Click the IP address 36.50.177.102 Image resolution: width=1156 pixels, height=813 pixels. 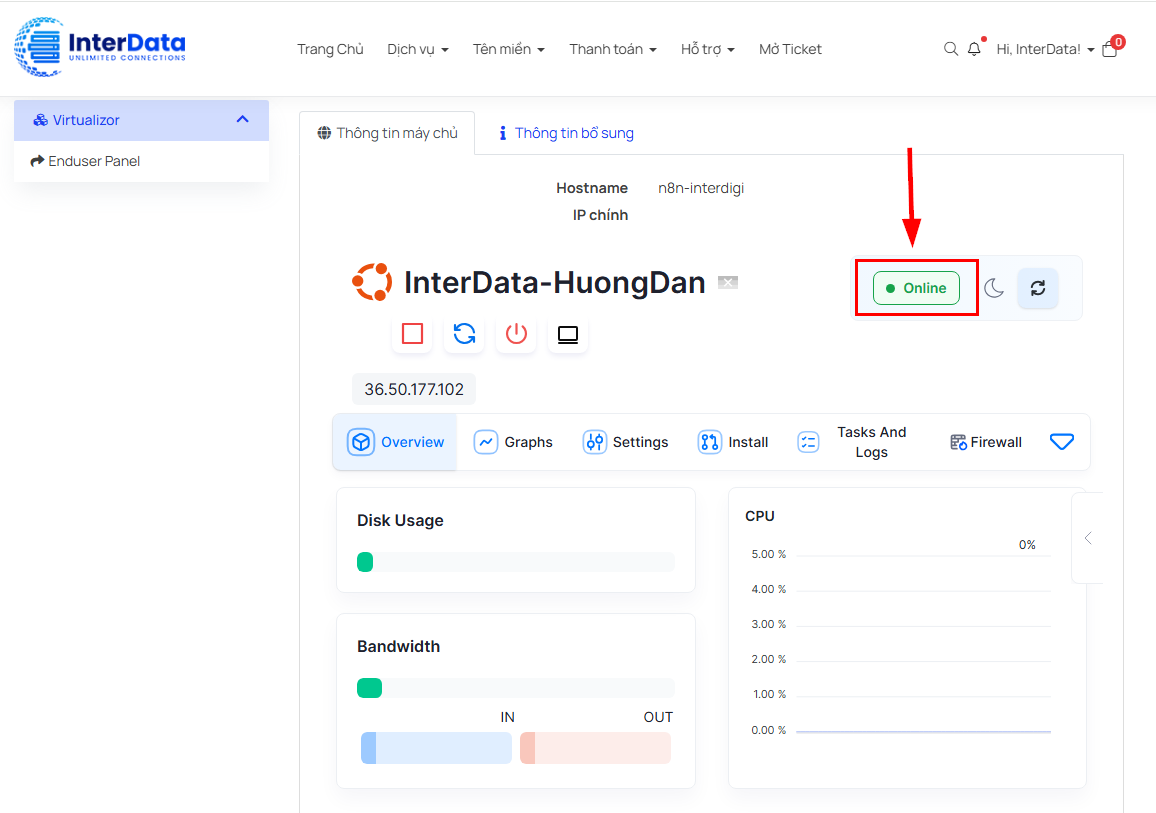tap(414, 389)
